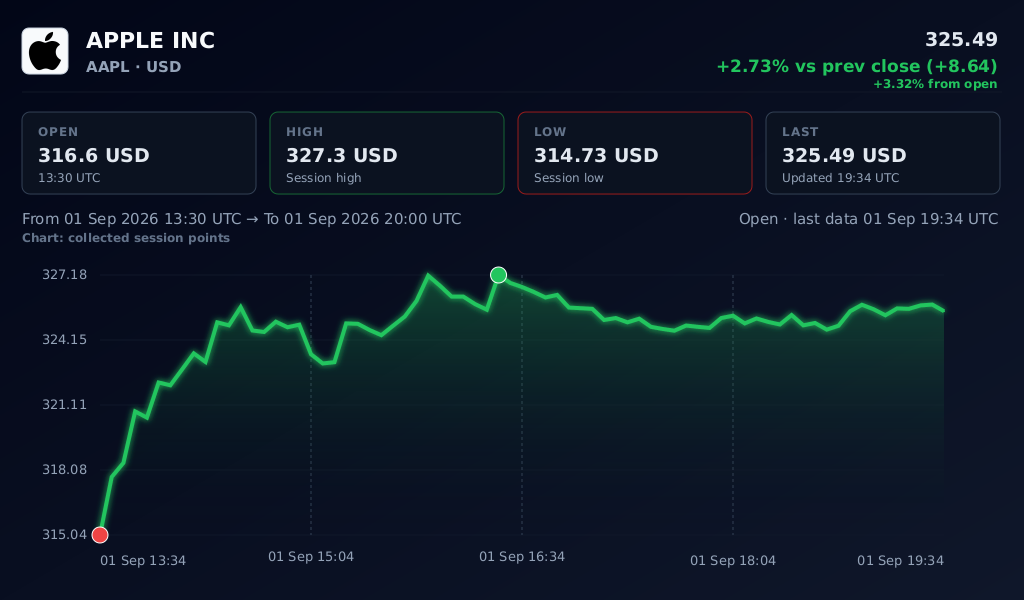
Task: Click the 01 Sep 18:04 axis label
Action: click(x=733, y=560)
